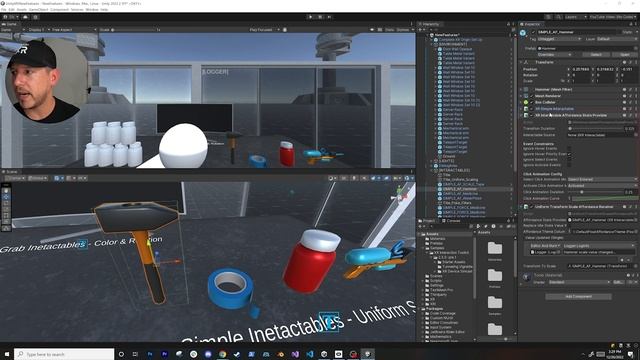Select the Assets root folder in Project
Screen dimensions: 640x360
point(432,234)
